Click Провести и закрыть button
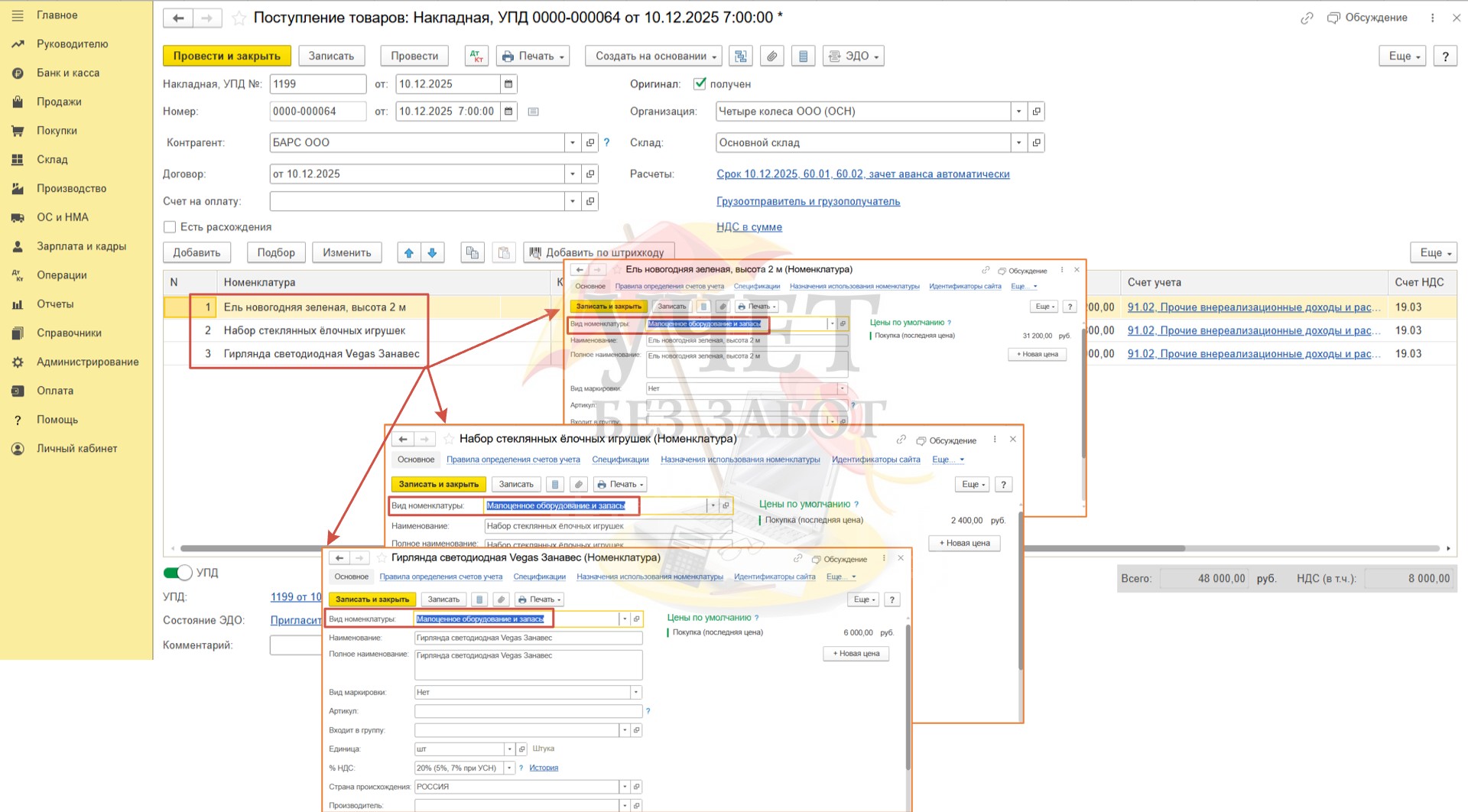 (x=226, y=56)
